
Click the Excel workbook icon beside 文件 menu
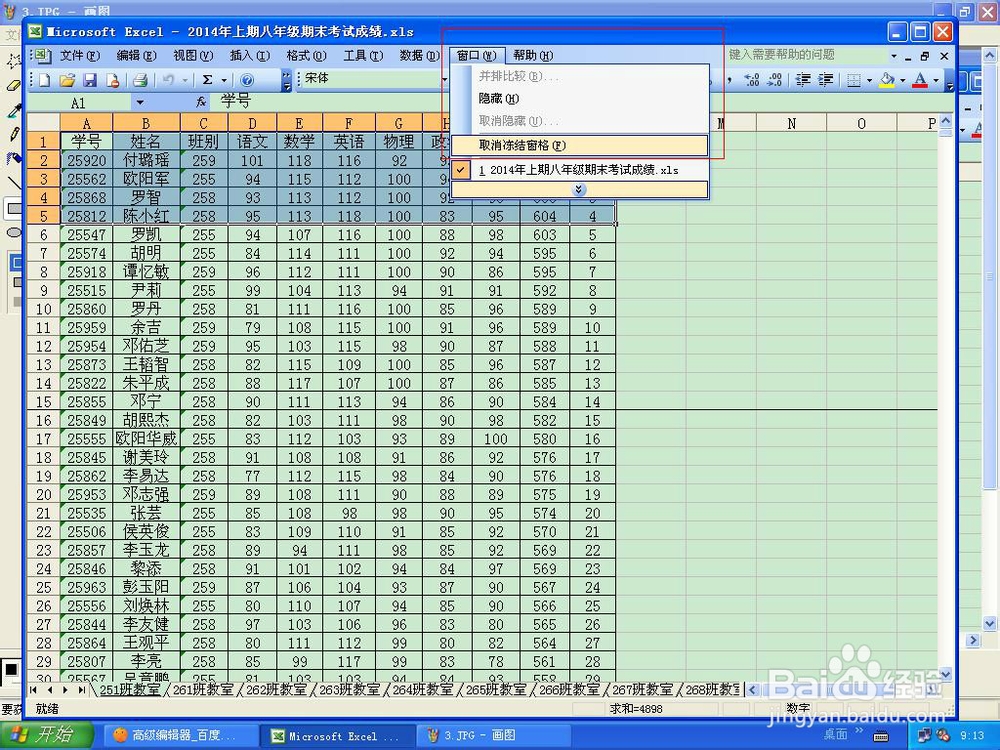coord(41,55)
